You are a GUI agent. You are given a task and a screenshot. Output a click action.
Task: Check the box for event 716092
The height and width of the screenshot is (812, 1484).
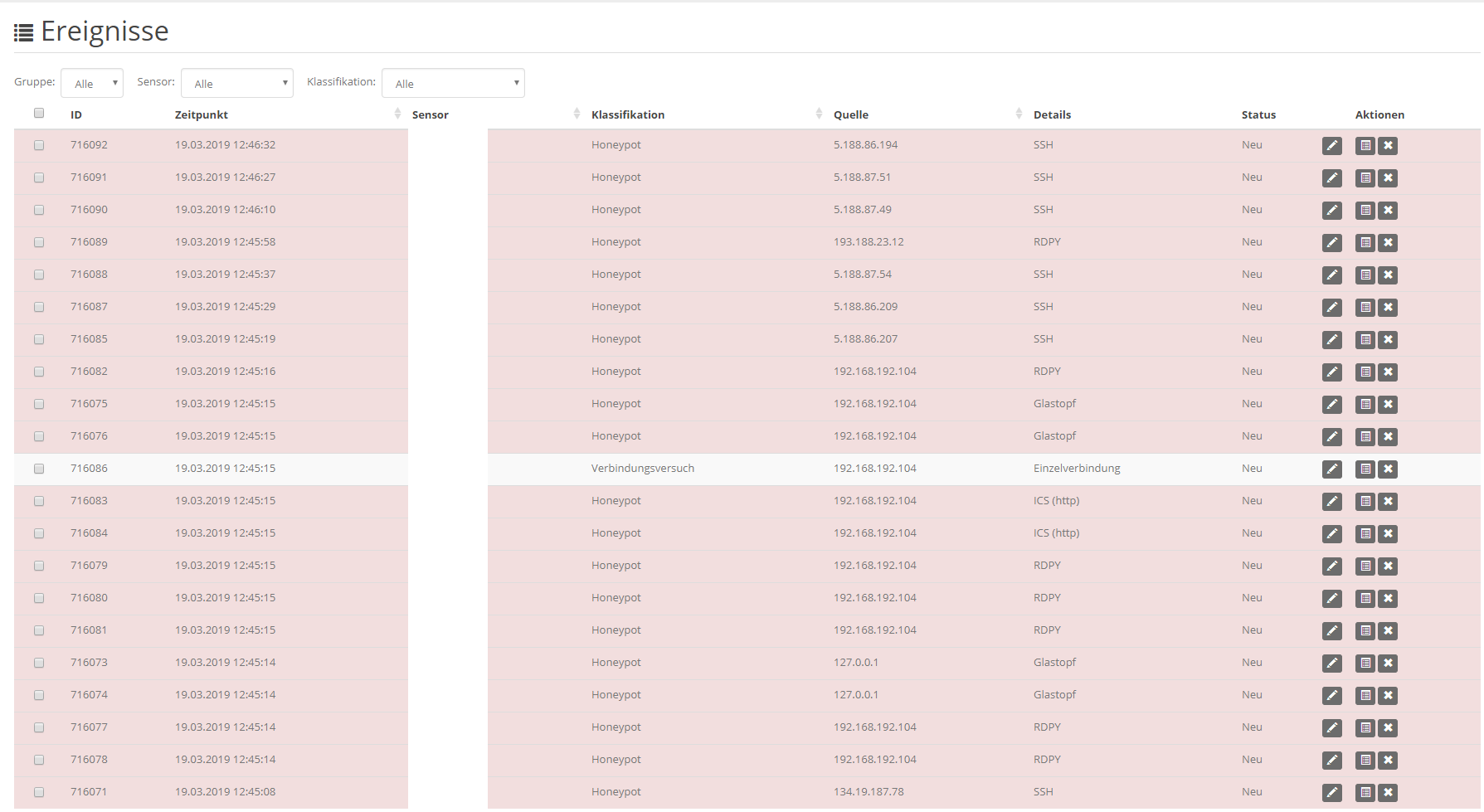pos(39,145)
